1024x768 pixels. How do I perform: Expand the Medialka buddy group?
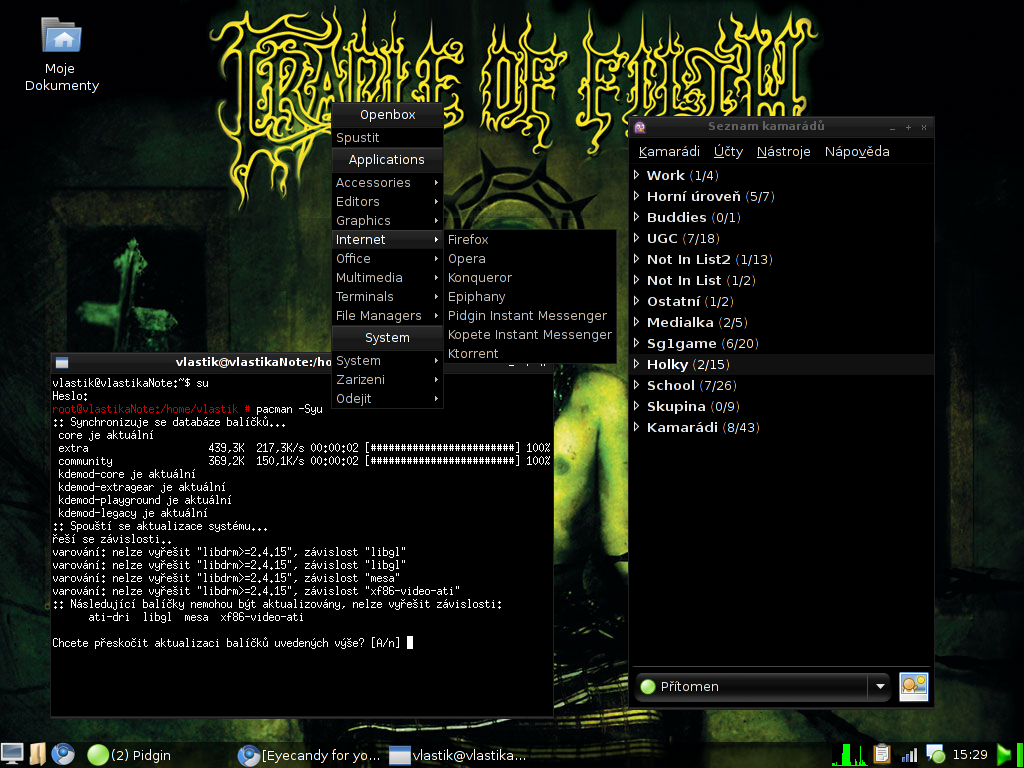click(x=637, y=322)
